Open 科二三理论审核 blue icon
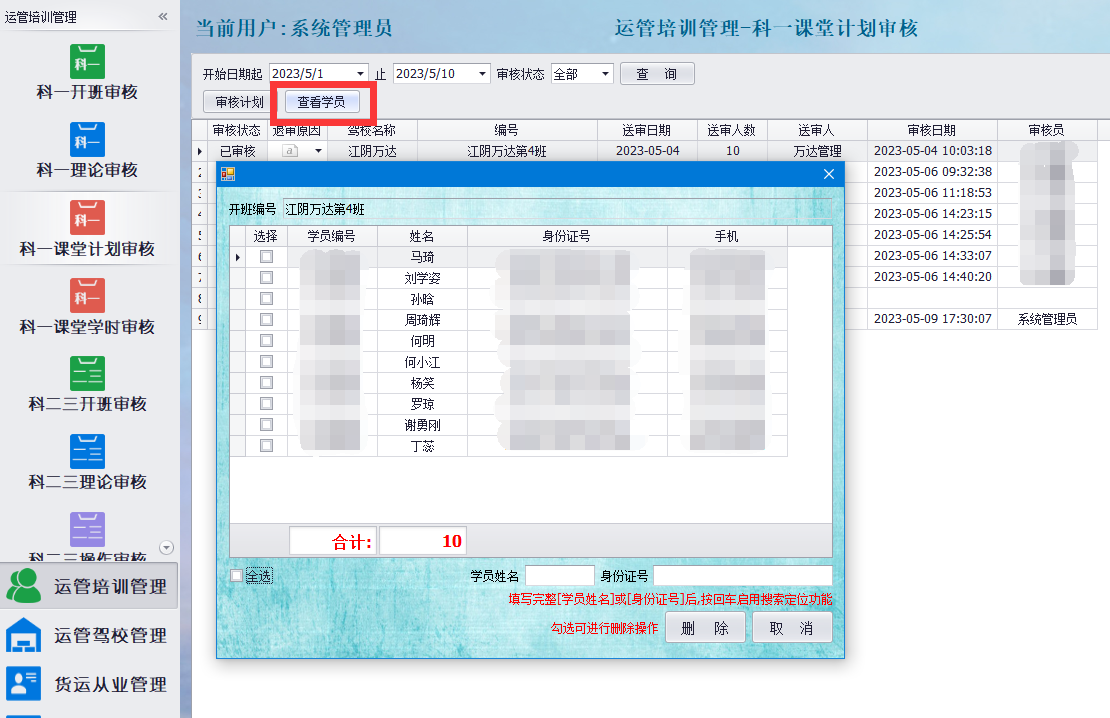Image resolution: width=1110 pixels, height=718 pixels. (x=87, y=452)
